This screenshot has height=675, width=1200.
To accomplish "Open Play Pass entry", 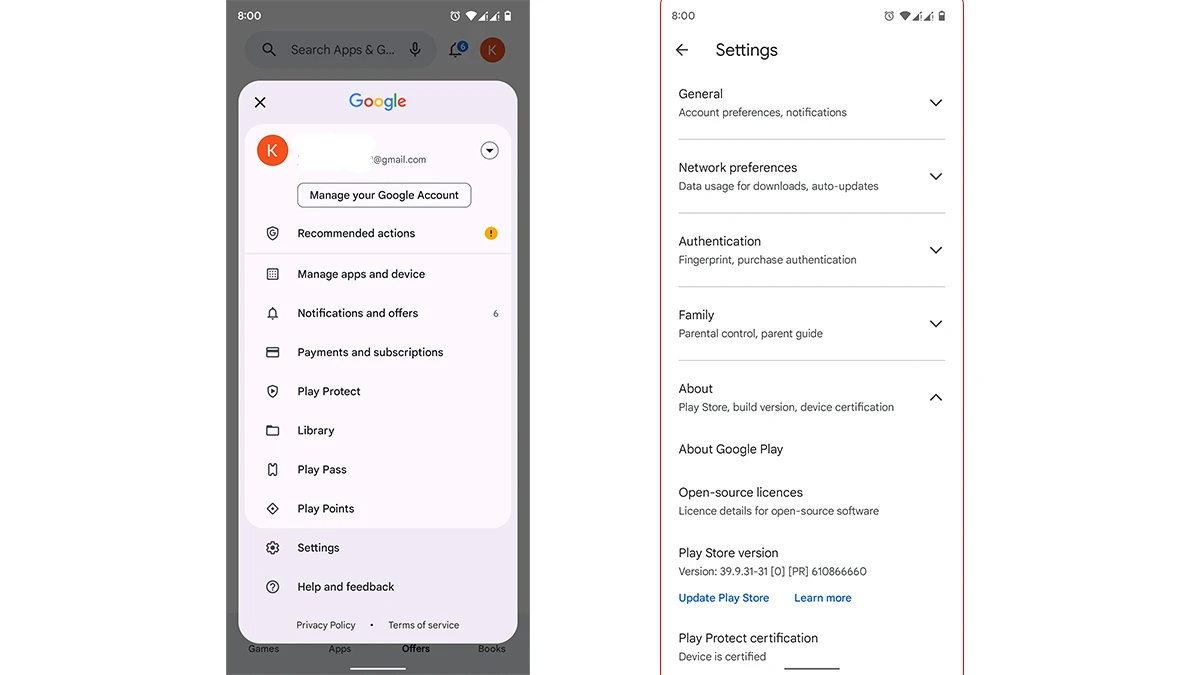I will click(378, 469).
